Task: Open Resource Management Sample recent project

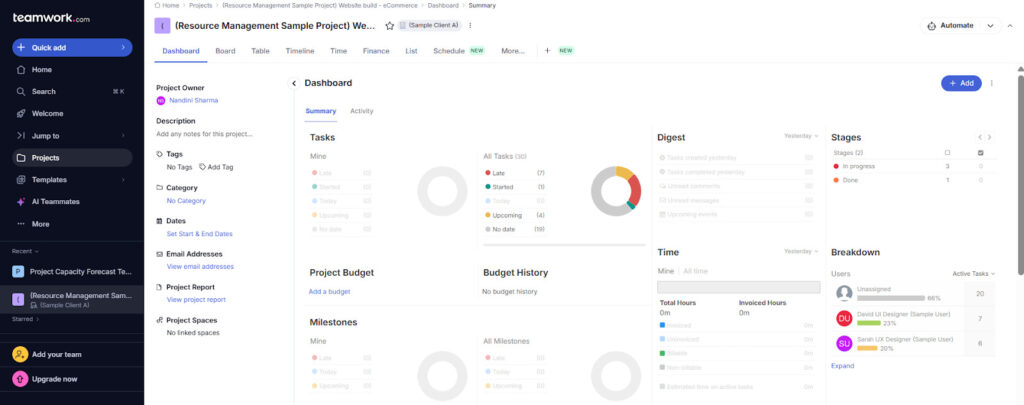Action: (x=72, y=300)
